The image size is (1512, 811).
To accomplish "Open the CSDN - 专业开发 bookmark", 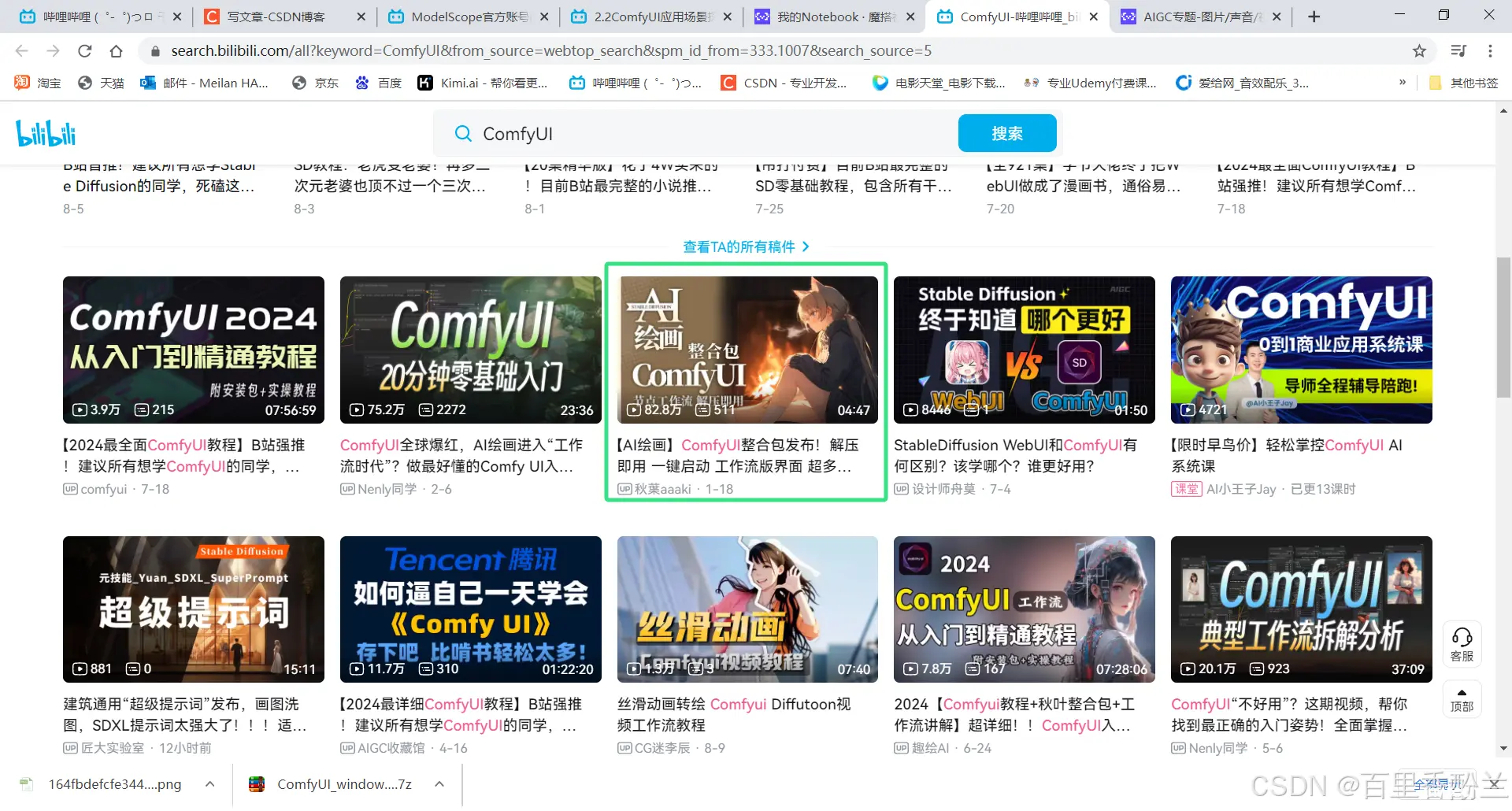I will (x=784, y=83).
